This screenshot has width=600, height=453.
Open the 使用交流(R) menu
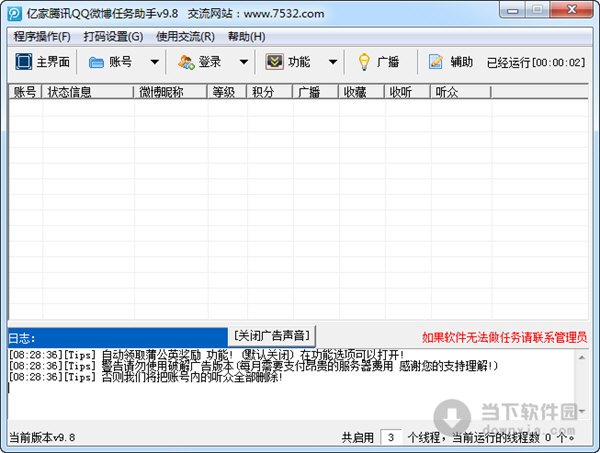pyautogui.click(x=185, y=37)
